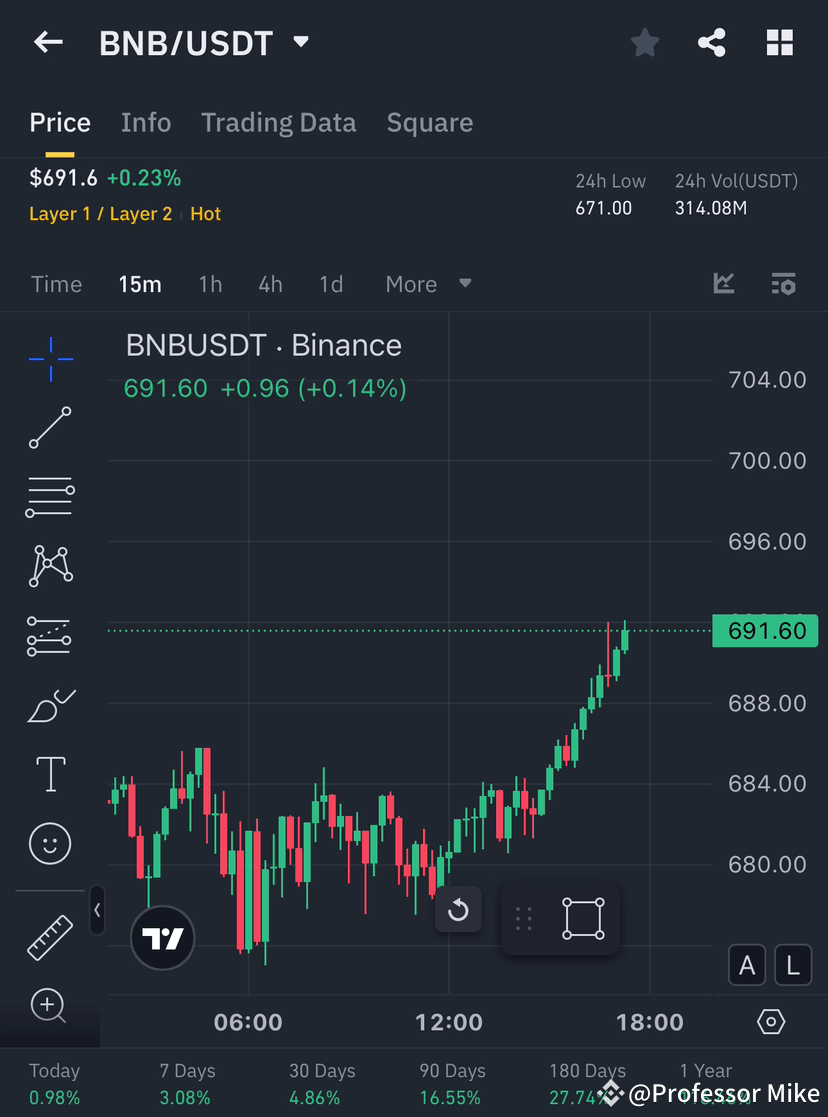Switch to the Trading Data tab
The width and height of the screenshot is (828, 1117).
[x=279, y=122]
